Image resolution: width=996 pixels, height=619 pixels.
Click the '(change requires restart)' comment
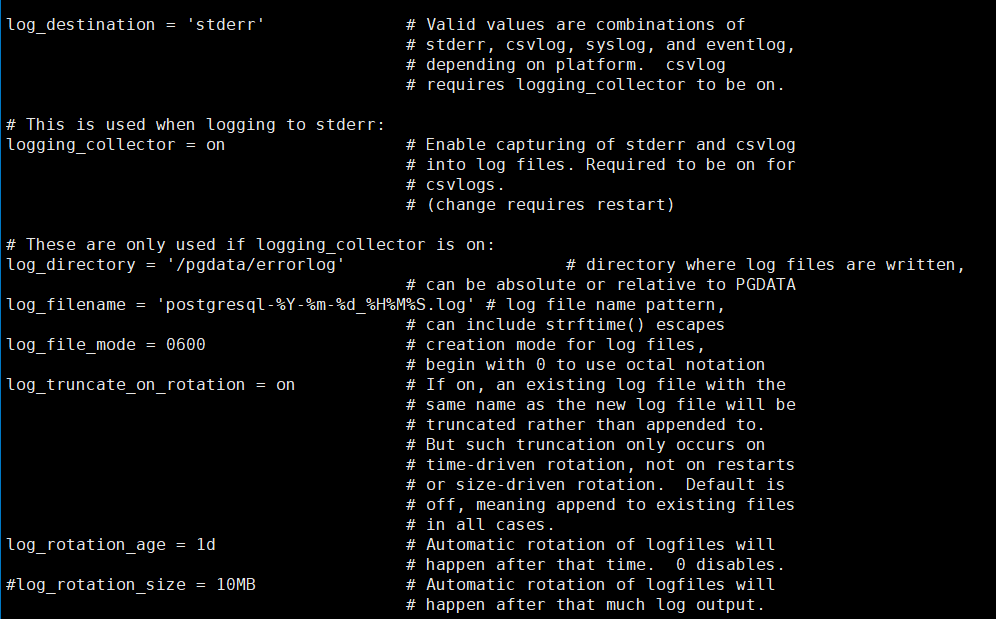[x=550, y=204]
